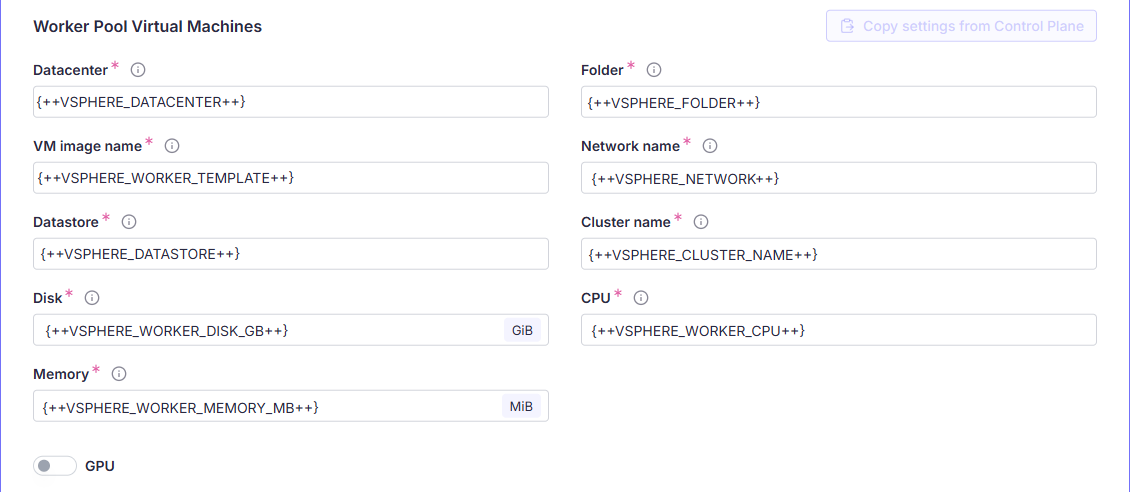Enable the GPU toggle switch
1130x492 pixels.
[55, 466]
